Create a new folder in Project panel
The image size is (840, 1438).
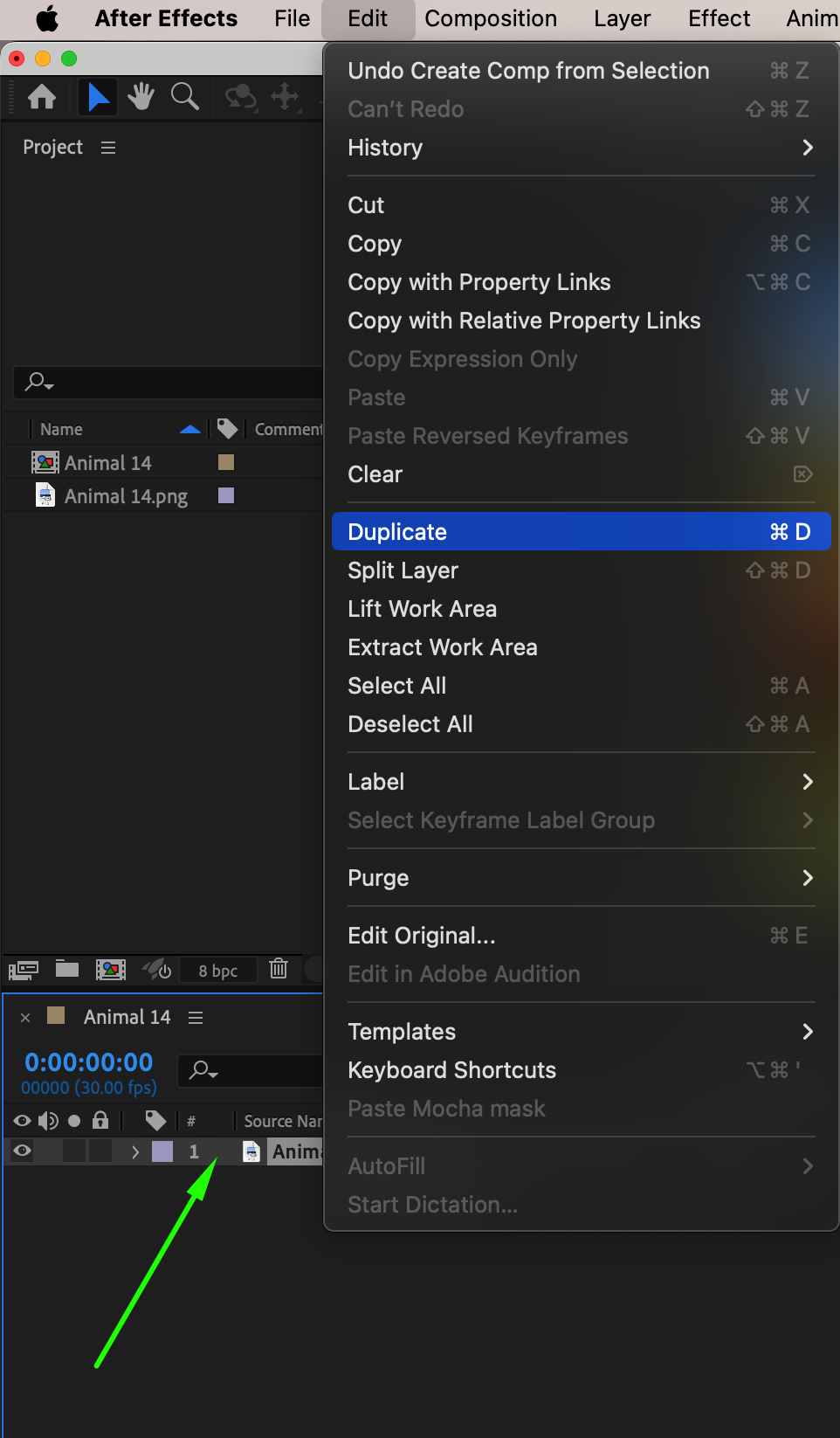tap(67, 969)
